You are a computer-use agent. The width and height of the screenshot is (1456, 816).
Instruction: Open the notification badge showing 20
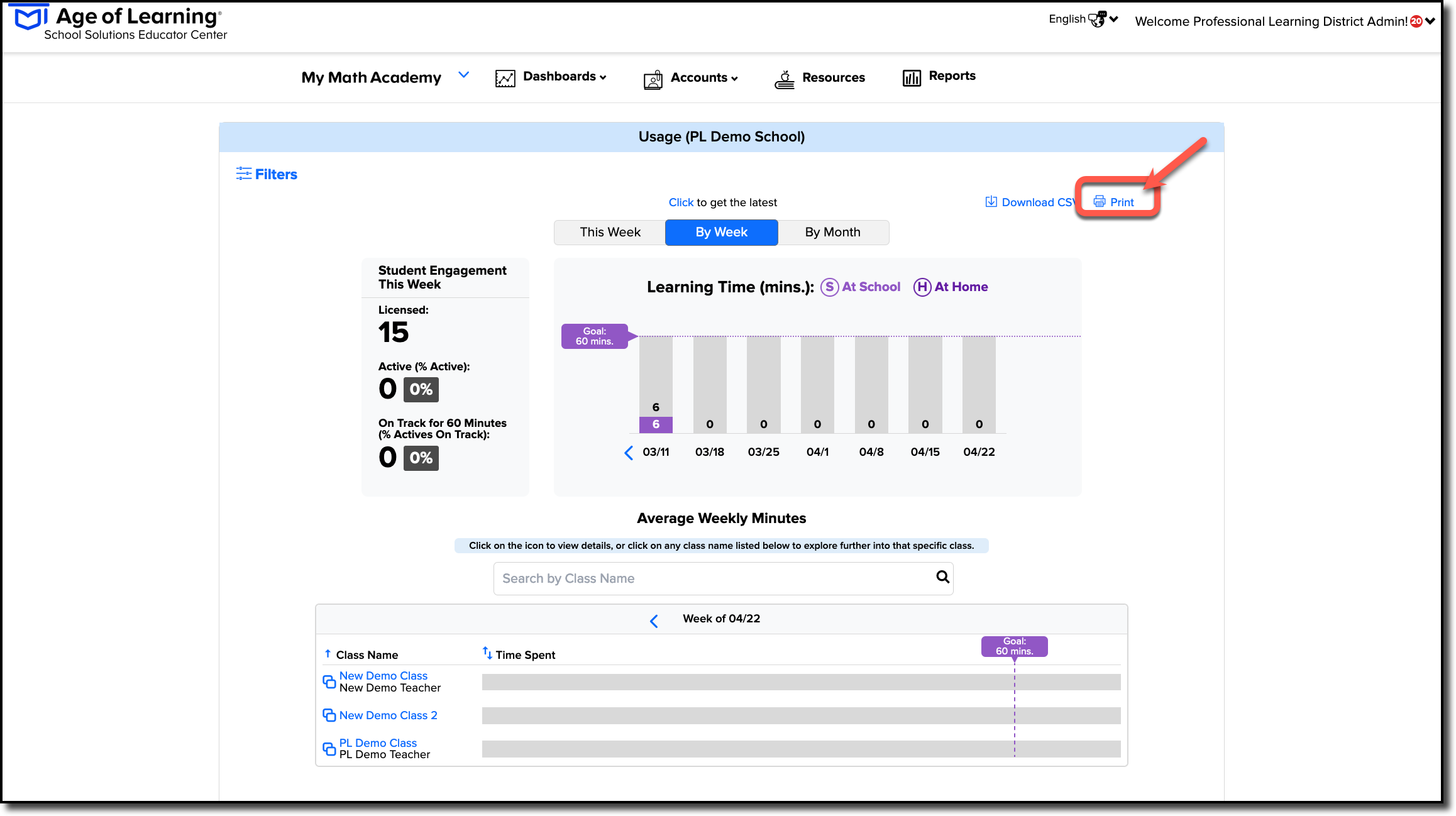coord(1416,21)
